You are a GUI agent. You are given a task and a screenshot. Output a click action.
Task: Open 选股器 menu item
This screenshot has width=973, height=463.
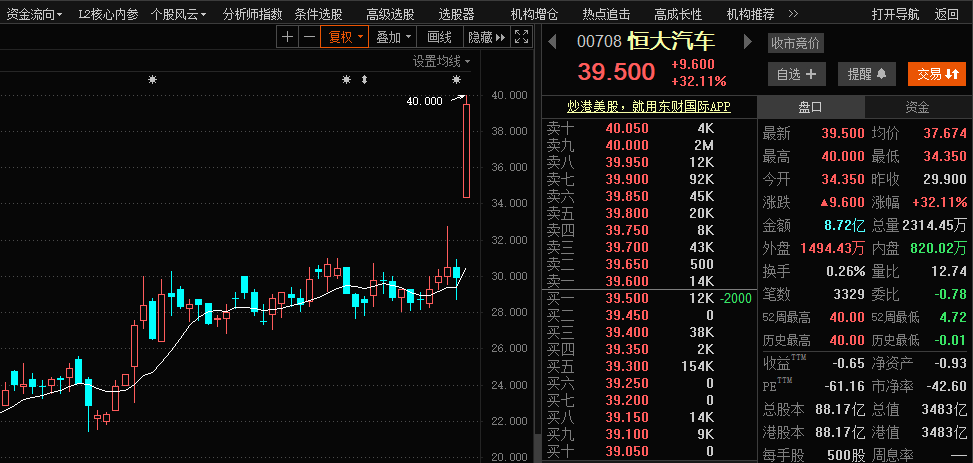click(x=456, y=14)
